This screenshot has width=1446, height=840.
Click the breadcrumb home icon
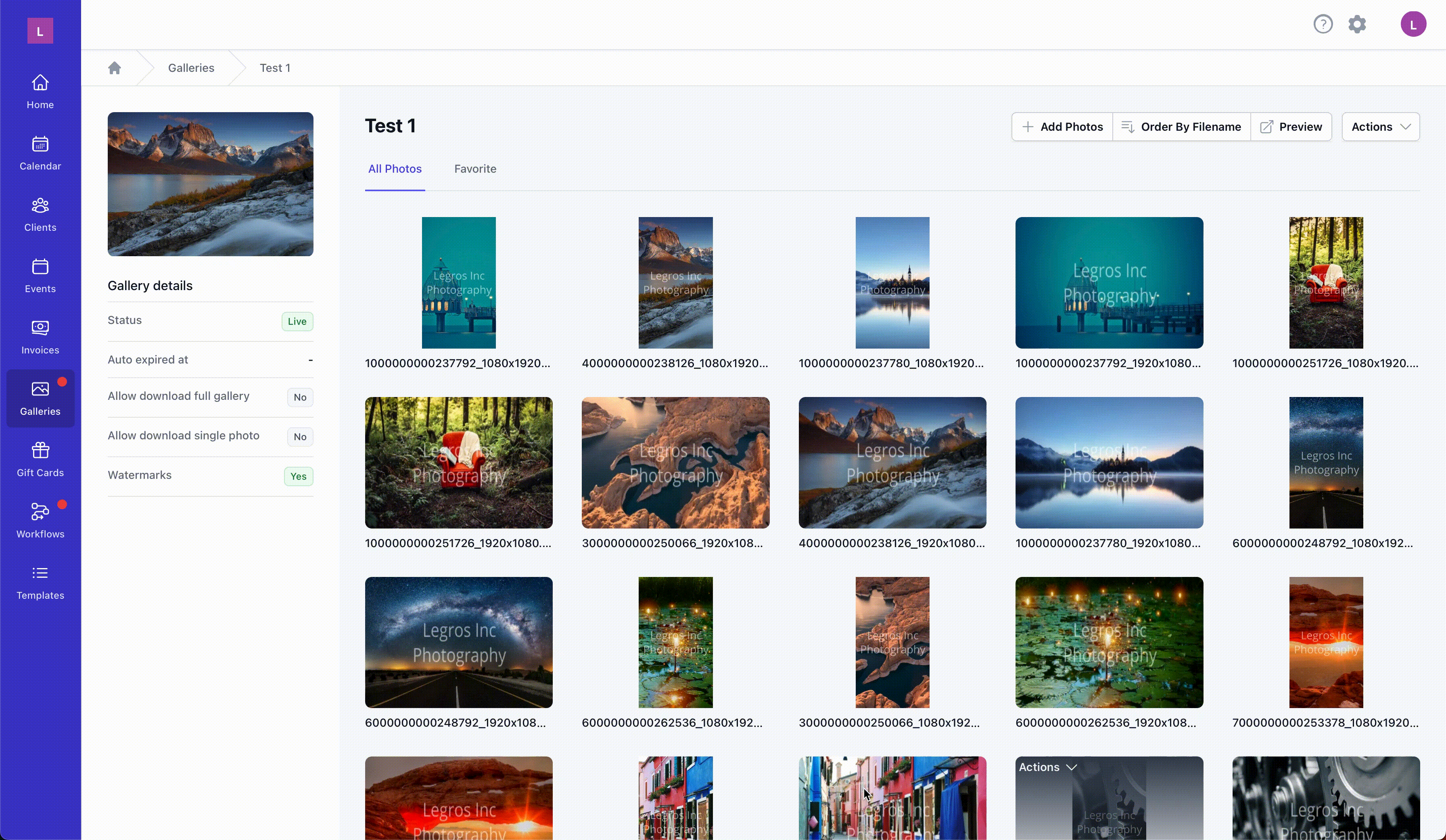pos(114,68)
